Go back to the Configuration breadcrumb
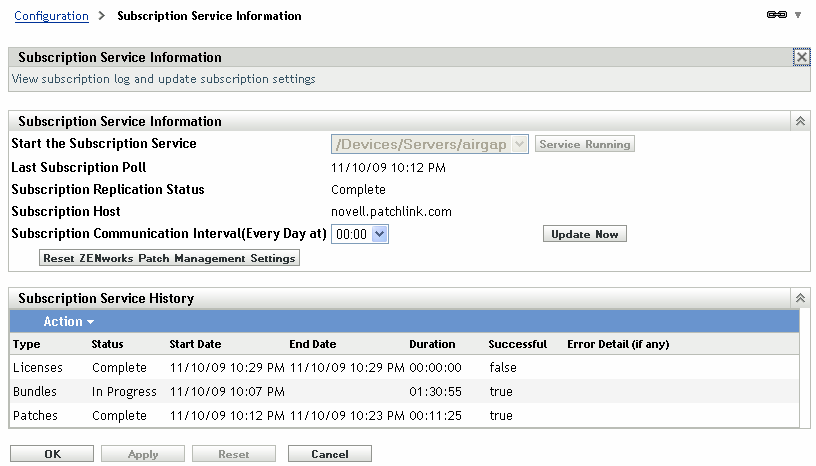The image size is (816, 466). 51,16
